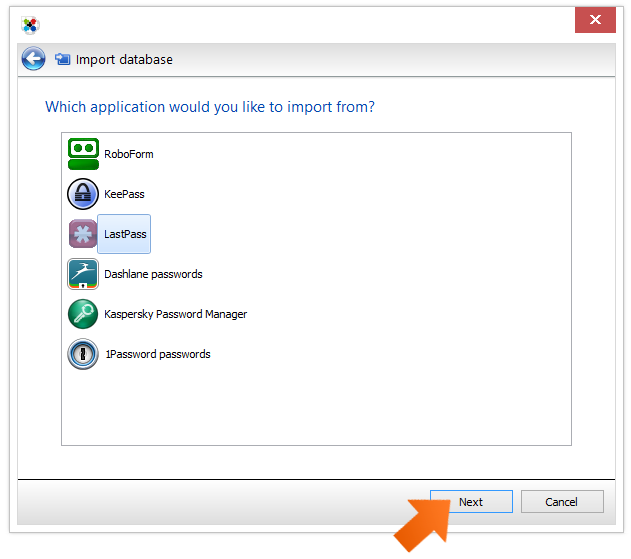This screenshot has height=559, width=631.
Task: Click the 1Password keyhole icon
Action: 83,354
